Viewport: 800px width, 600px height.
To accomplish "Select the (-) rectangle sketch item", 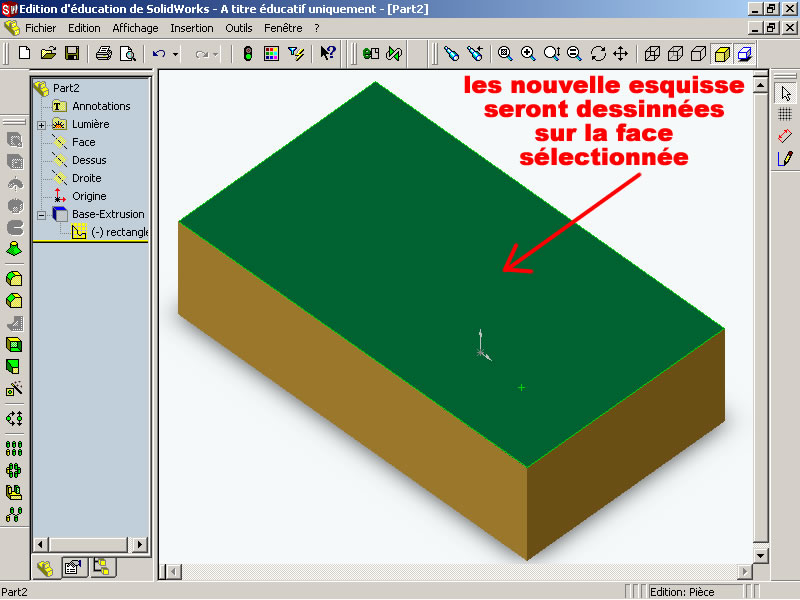I will point(119,232).
